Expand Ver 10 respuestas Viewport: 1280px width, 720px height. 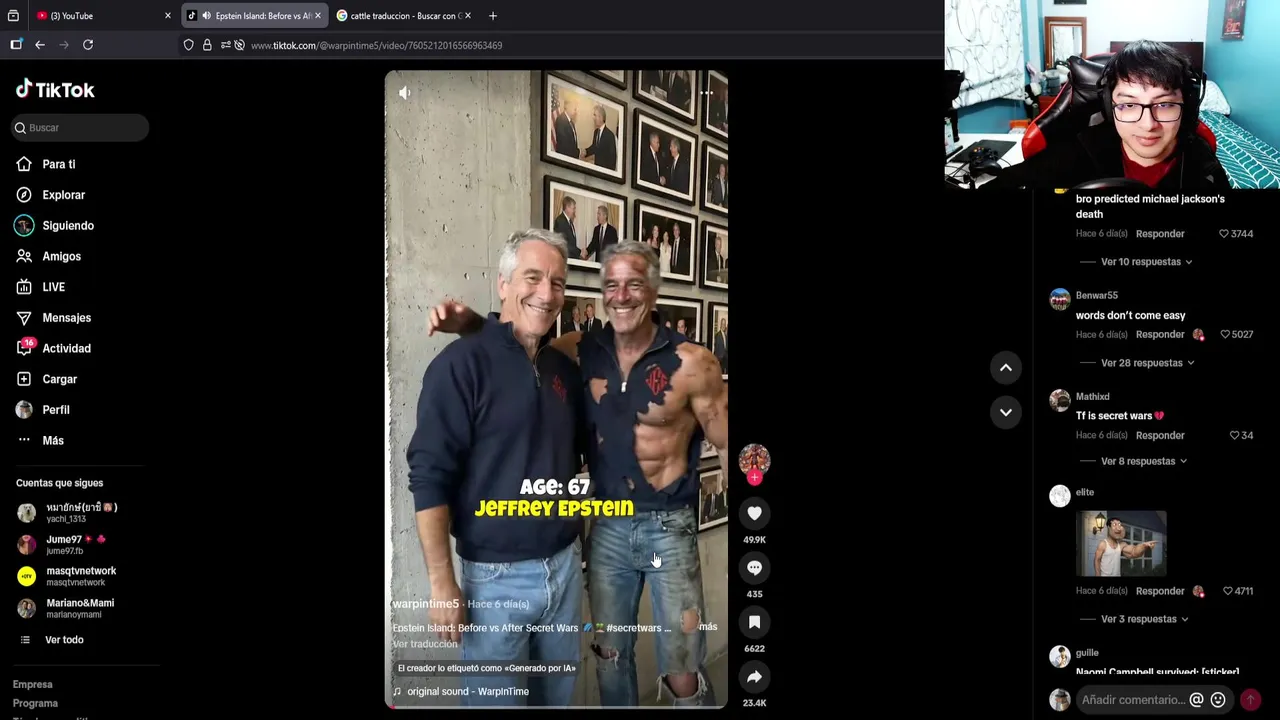tap(1147, 262)
